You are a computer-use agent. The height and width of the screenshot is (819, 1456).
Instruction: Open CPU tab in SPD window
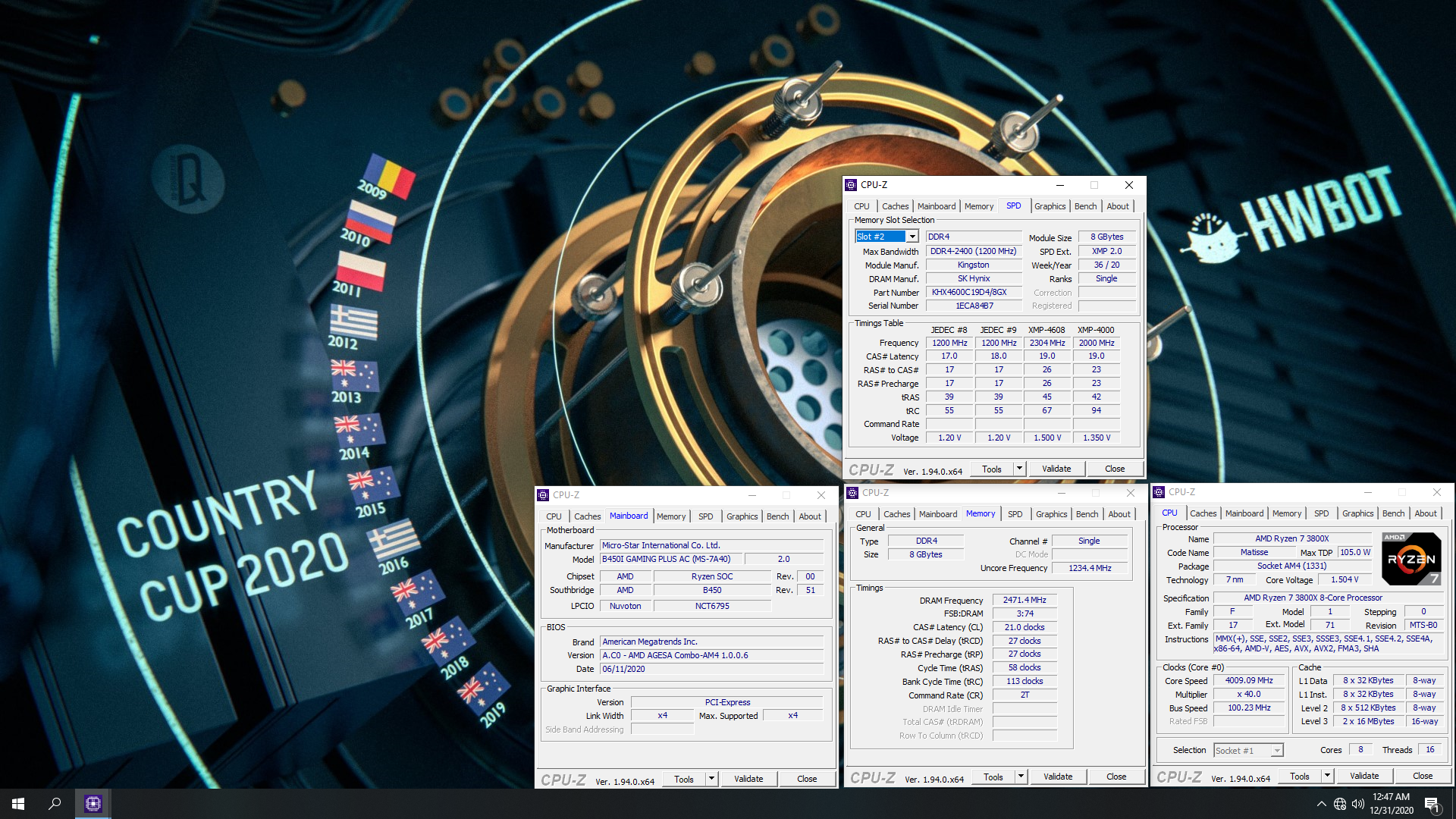coord(861,206)
